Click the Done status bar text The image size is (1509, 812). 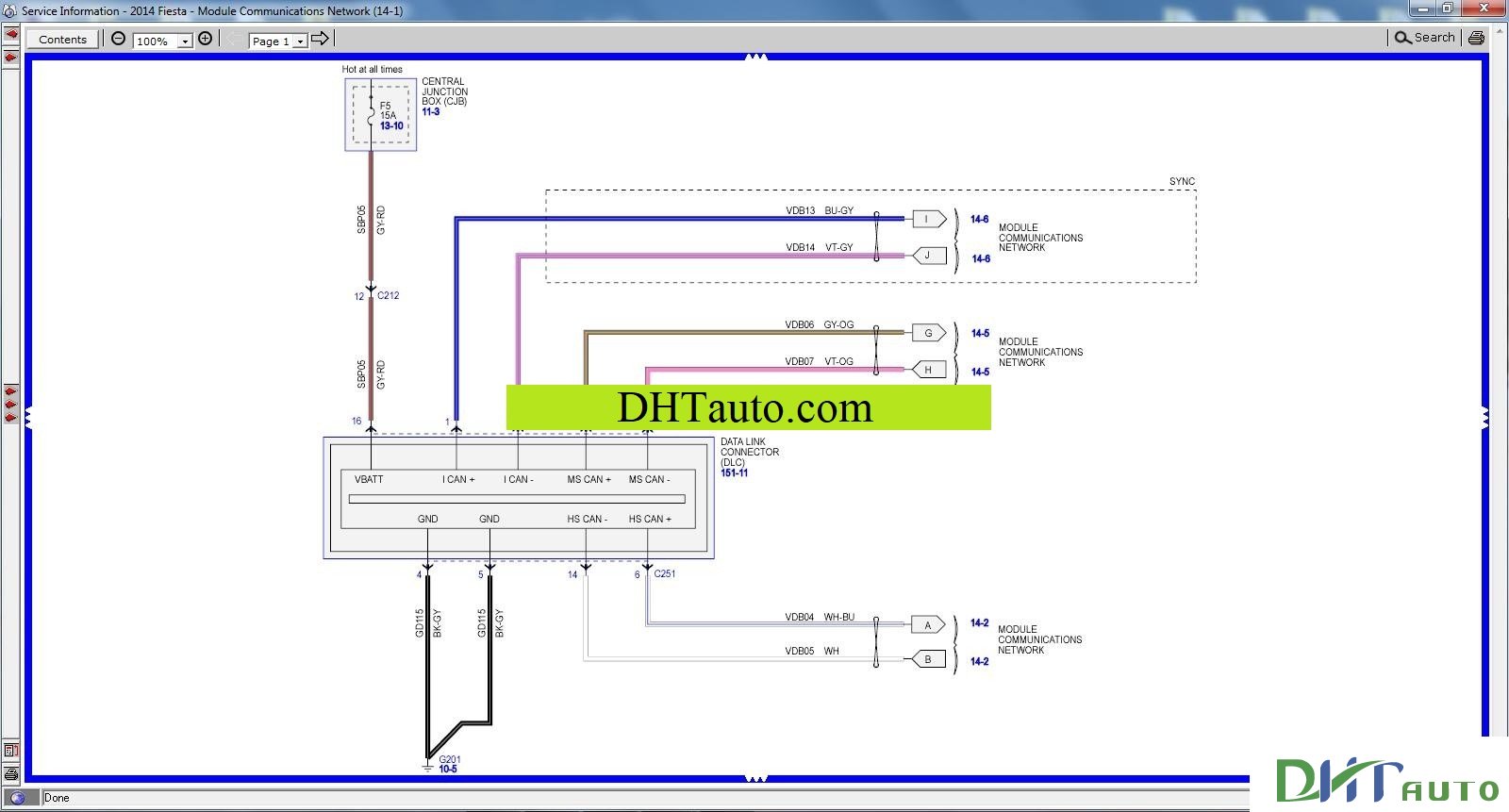pos(57,798)
